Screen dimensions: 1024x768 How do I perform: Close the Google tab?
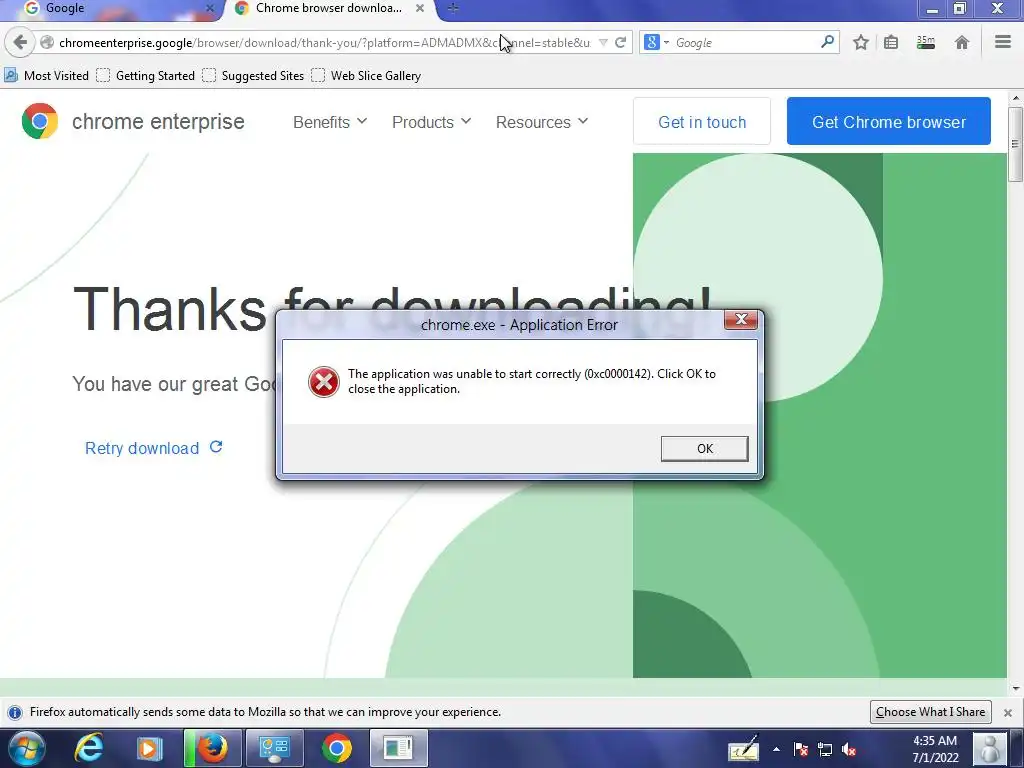click(210, 8)
